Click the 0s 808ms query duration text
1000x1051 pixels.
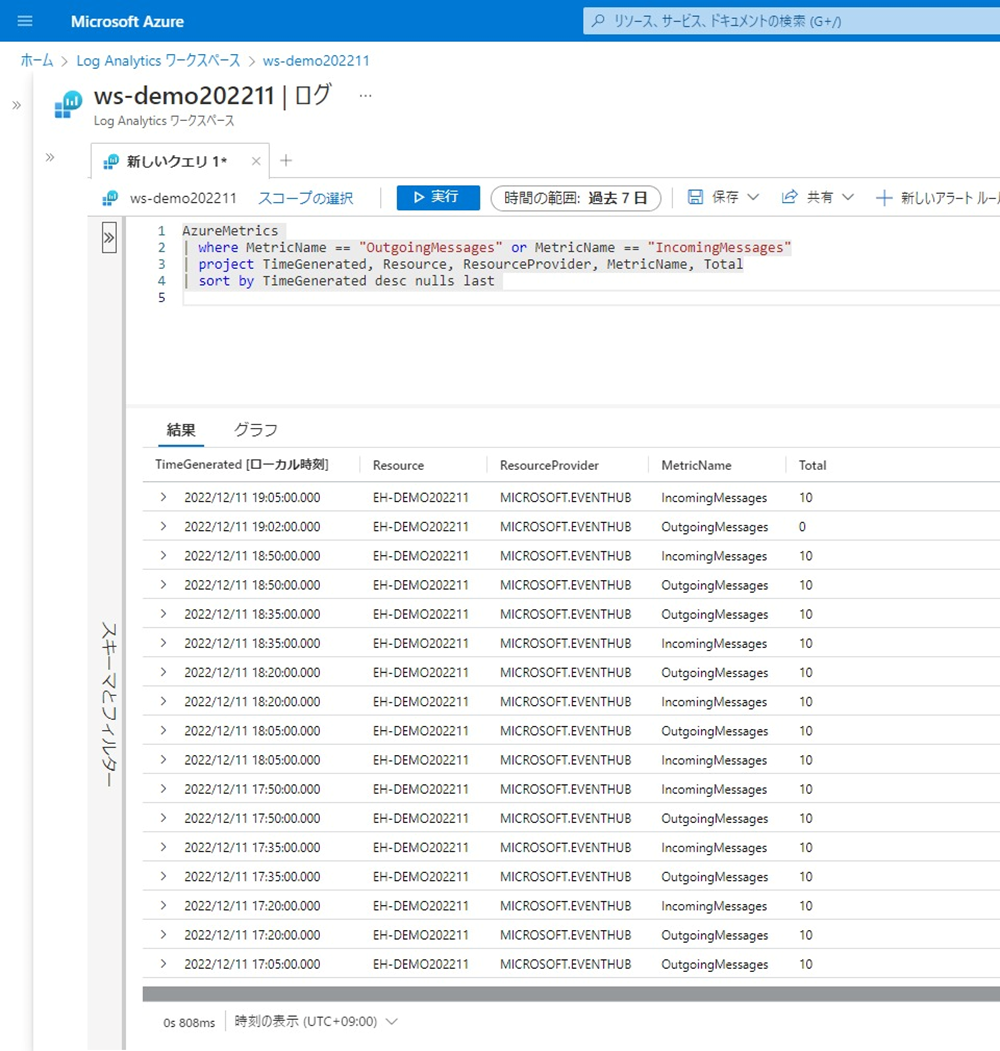pos(189,1023)
